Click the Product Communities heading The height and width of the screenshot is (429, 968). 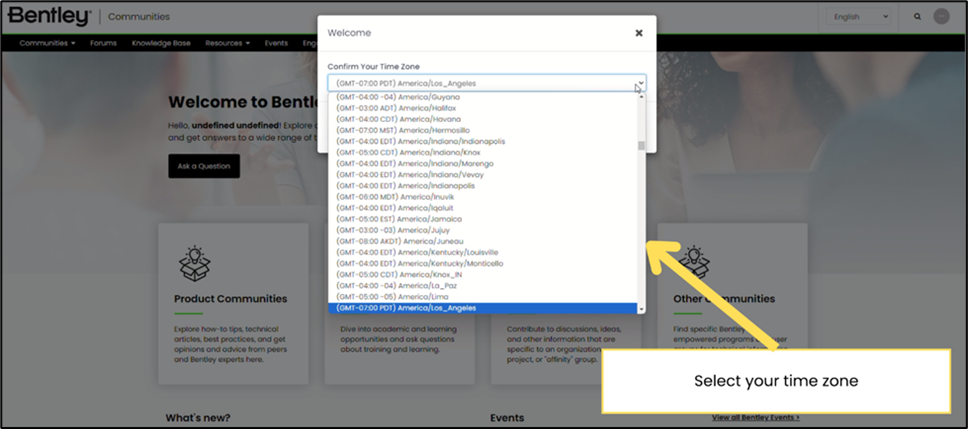(230, 299)
